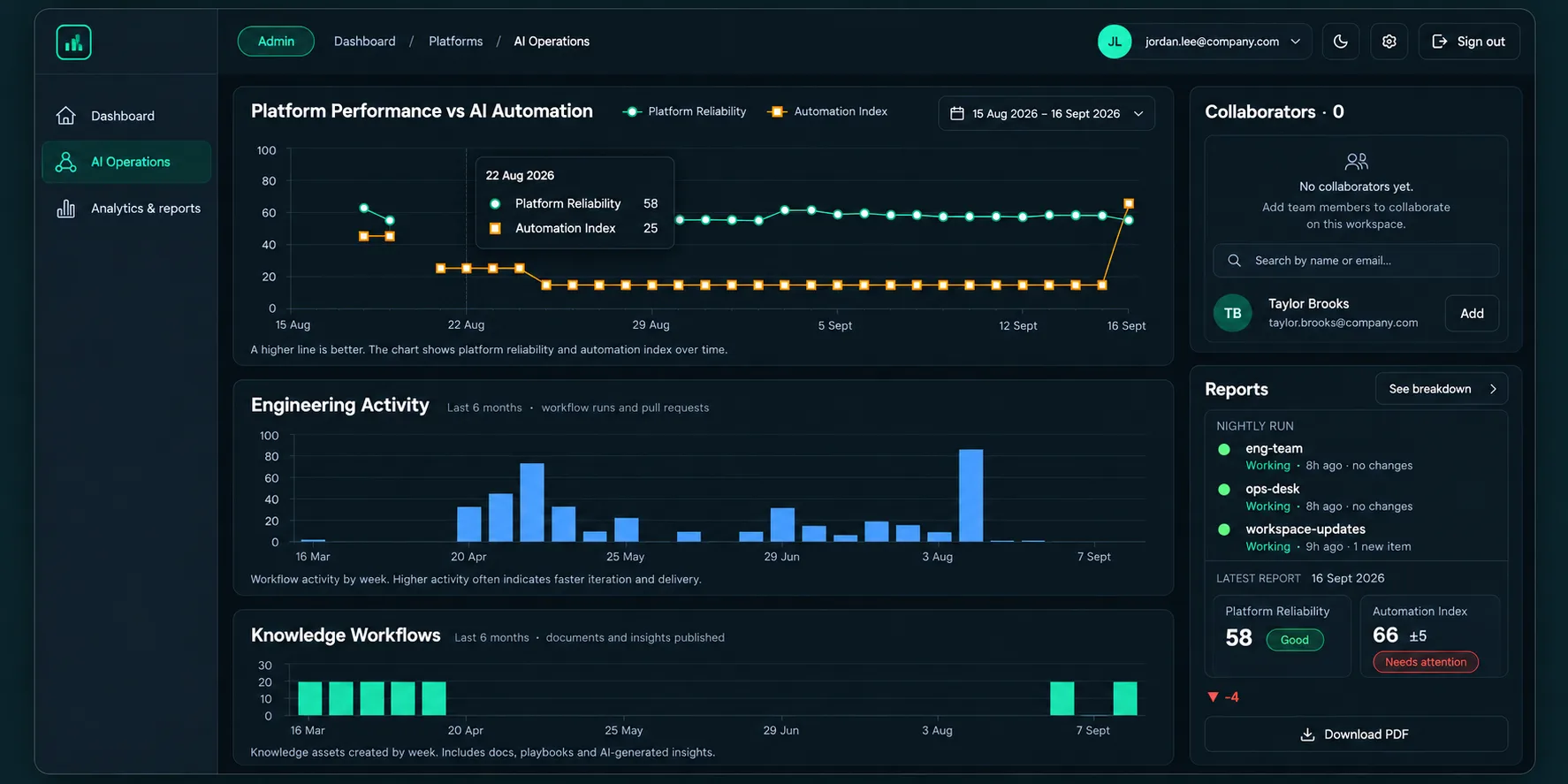
Task: Click the -4 change value
Action: point(1231,697)
